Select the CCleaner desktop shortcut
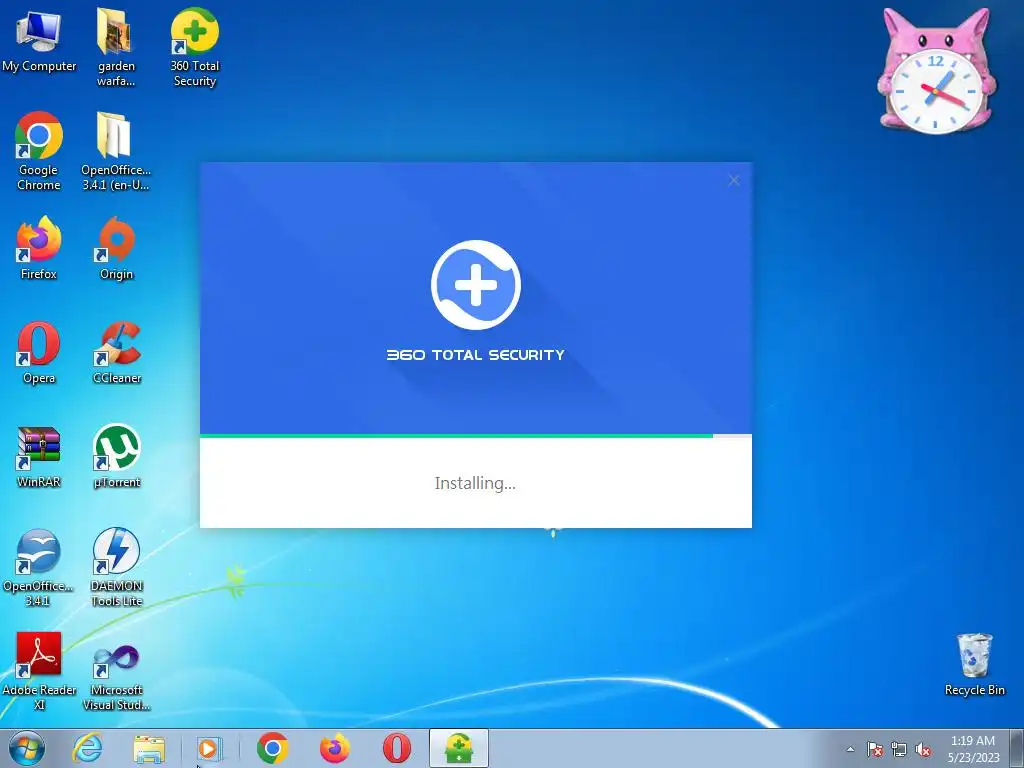The width and height of the screenshot is (1024, 768). (117, 353)
